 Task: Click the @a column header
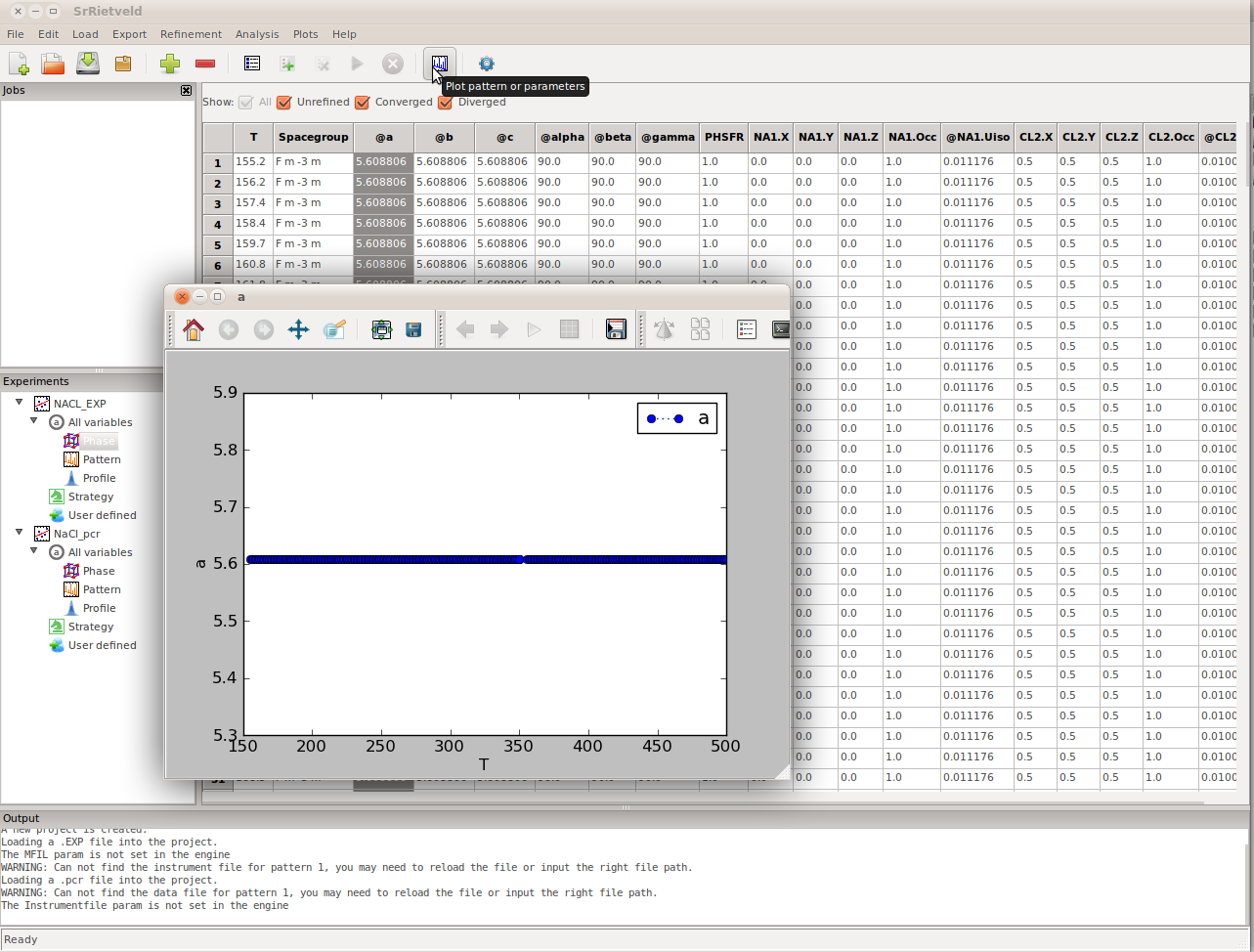[x=383, y=138]
